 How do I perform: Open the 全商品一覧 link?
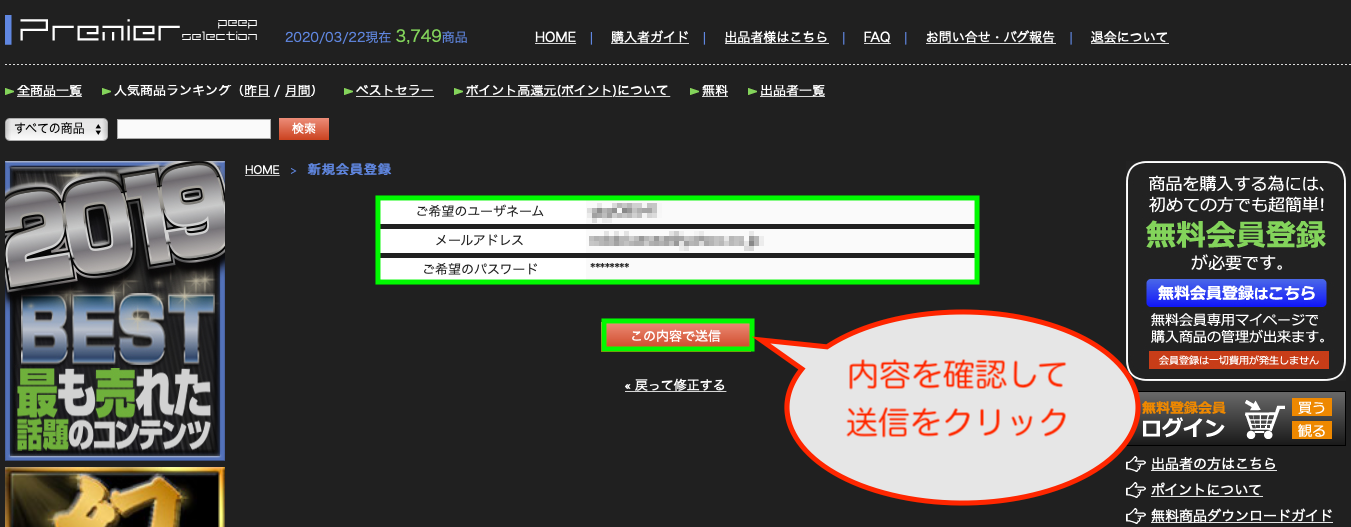tap(49, 91)
